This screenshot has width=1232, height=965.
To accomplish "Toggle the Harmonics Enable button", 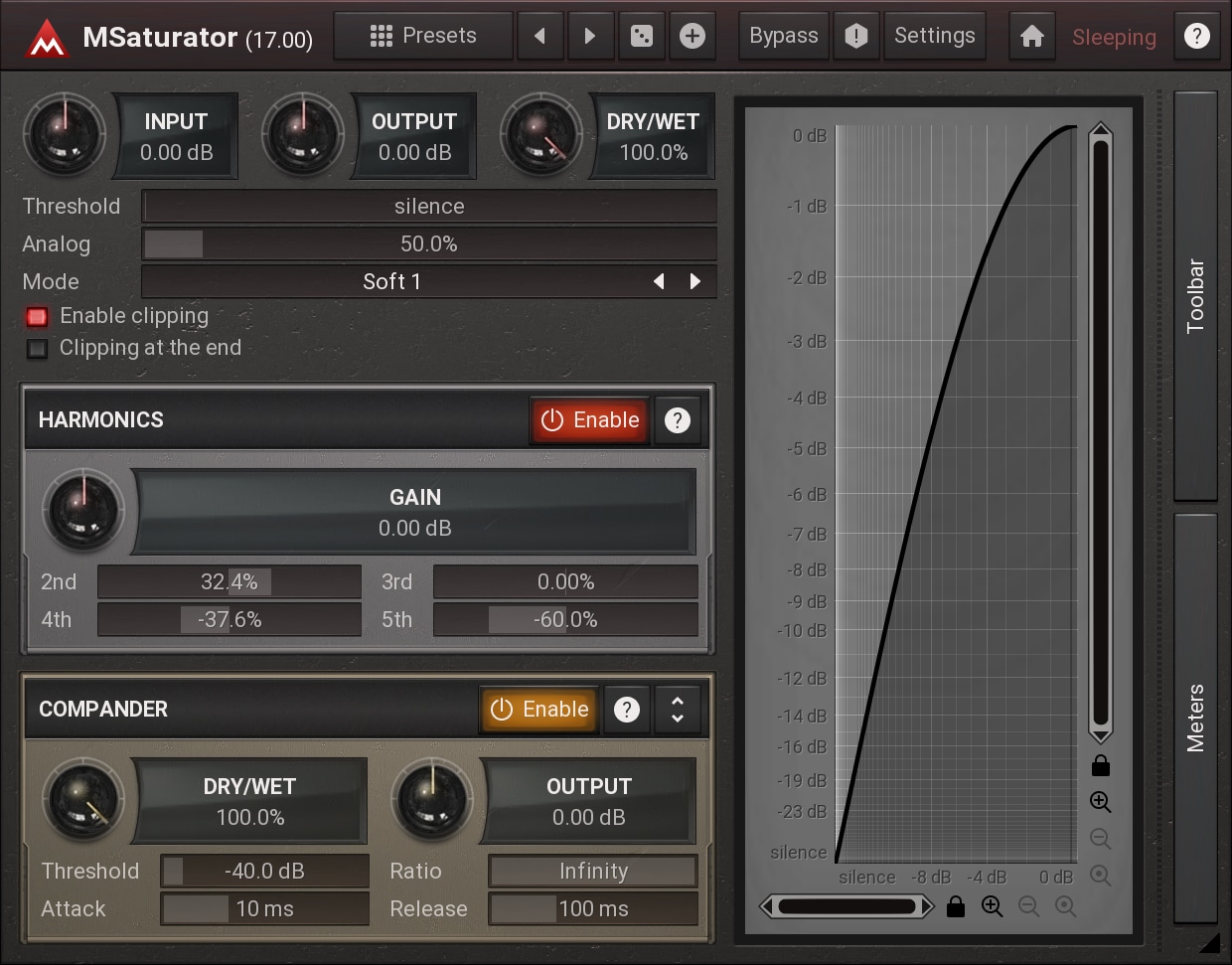I will click(590, 420).
